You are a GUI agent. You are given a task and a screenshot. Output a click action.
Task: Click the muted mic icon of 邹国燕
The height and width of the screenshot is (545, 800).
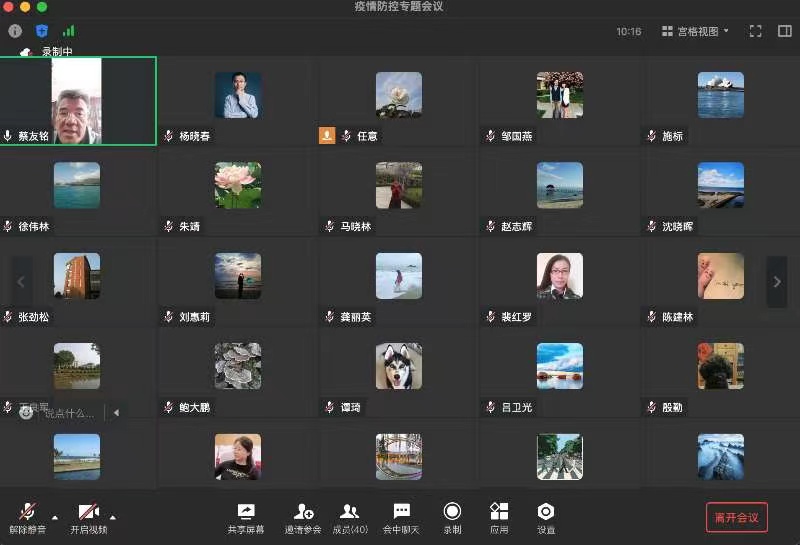coord(490,136)
